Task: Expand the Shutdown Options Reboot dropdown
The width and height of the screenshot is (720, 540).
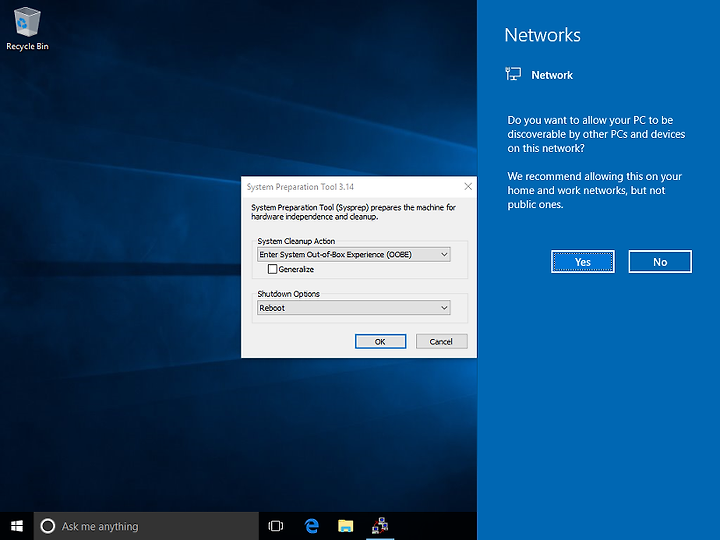Action: point(354,308)
